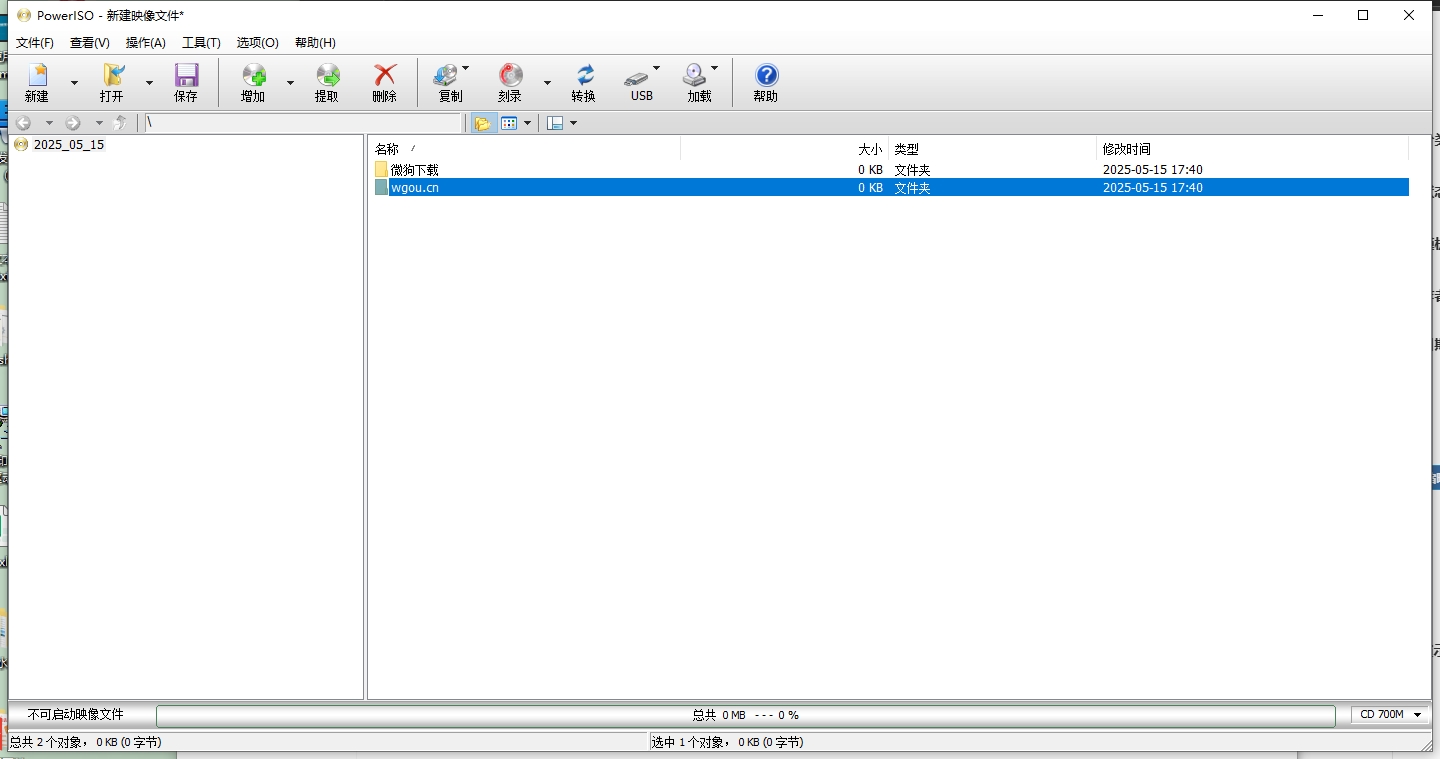Expand the 打开 dropdown arrow
Screen dimensions: 1440x759
click(150, 83)
